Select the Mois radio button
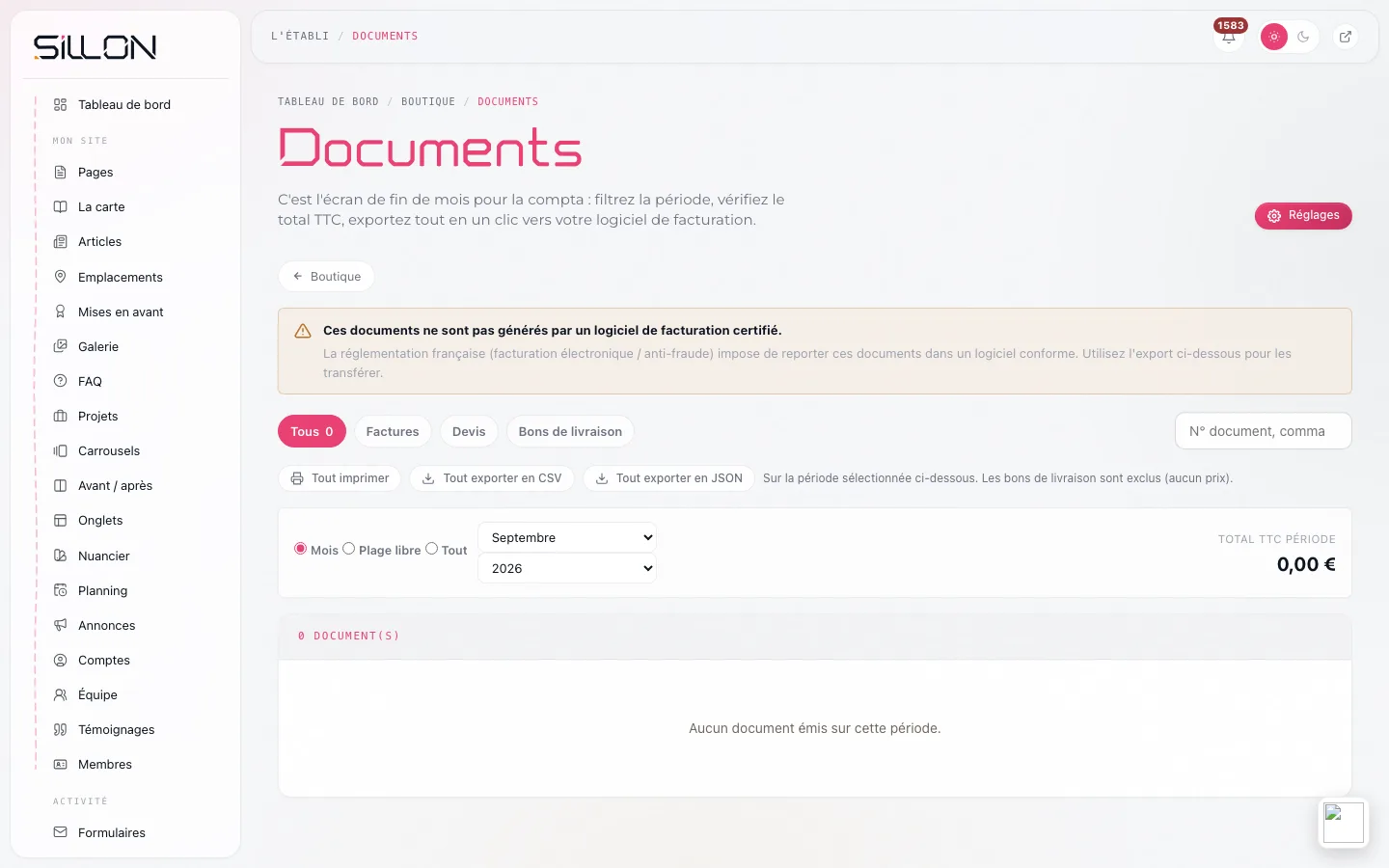1389x868 pixels. click(x=300, y=549)
